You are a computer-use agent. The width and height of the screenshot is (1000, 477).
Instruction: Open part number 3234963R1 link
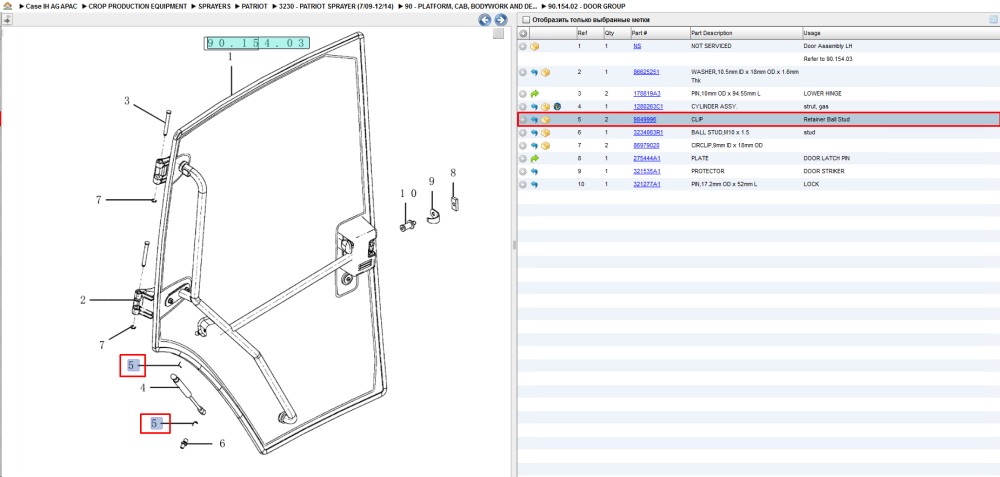coord(648,133)
